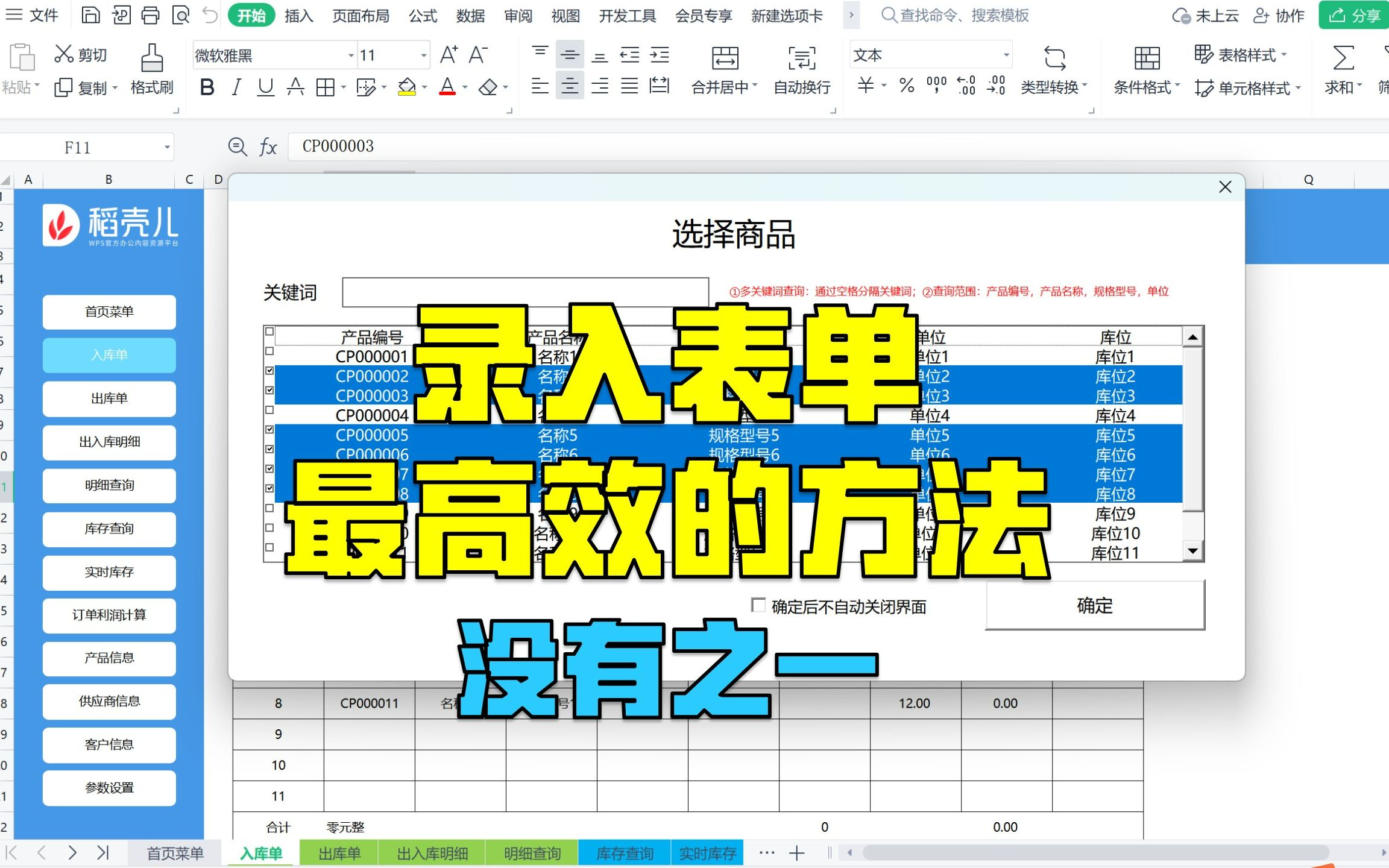Switch to the 出库单 sheet tab
The height and width of the screenshot is (868, 1389).
click(x=339, y=853)
